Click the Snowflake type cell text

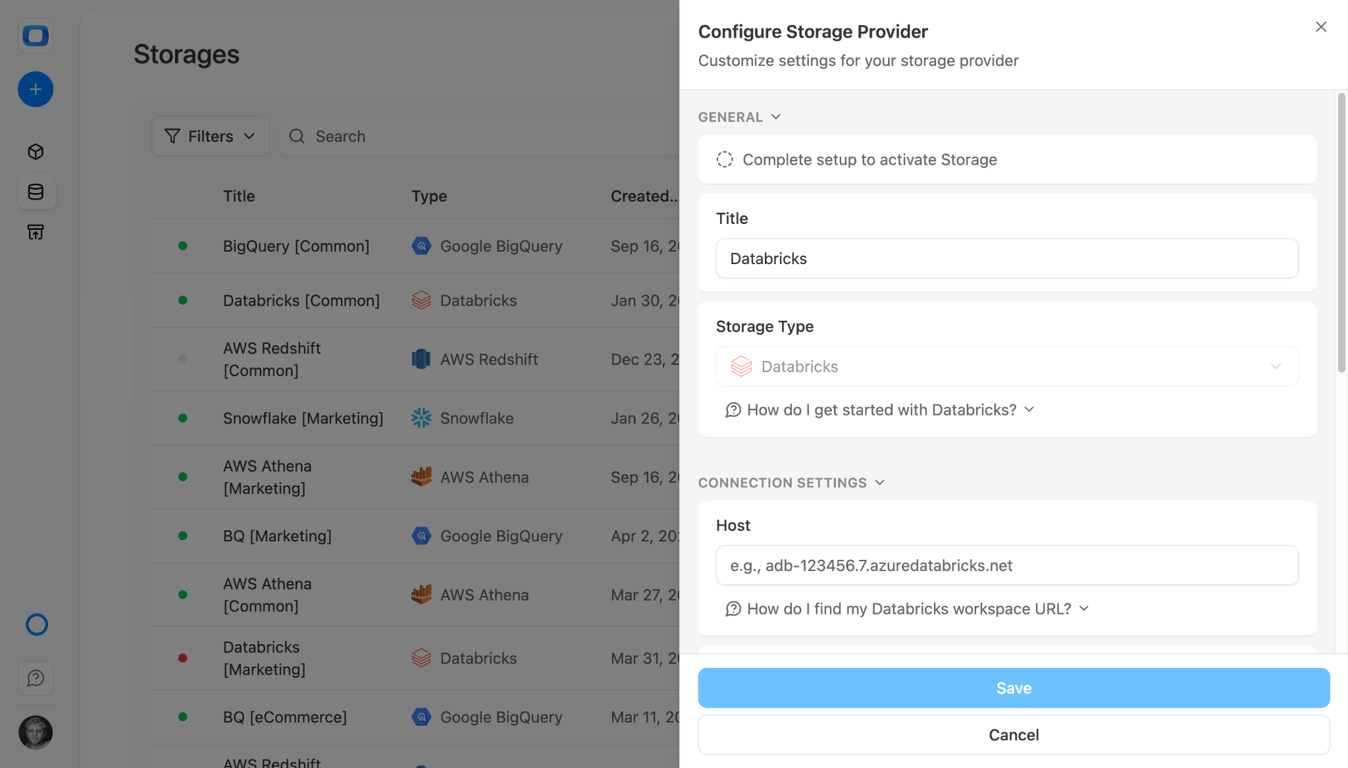coord(477,418)
